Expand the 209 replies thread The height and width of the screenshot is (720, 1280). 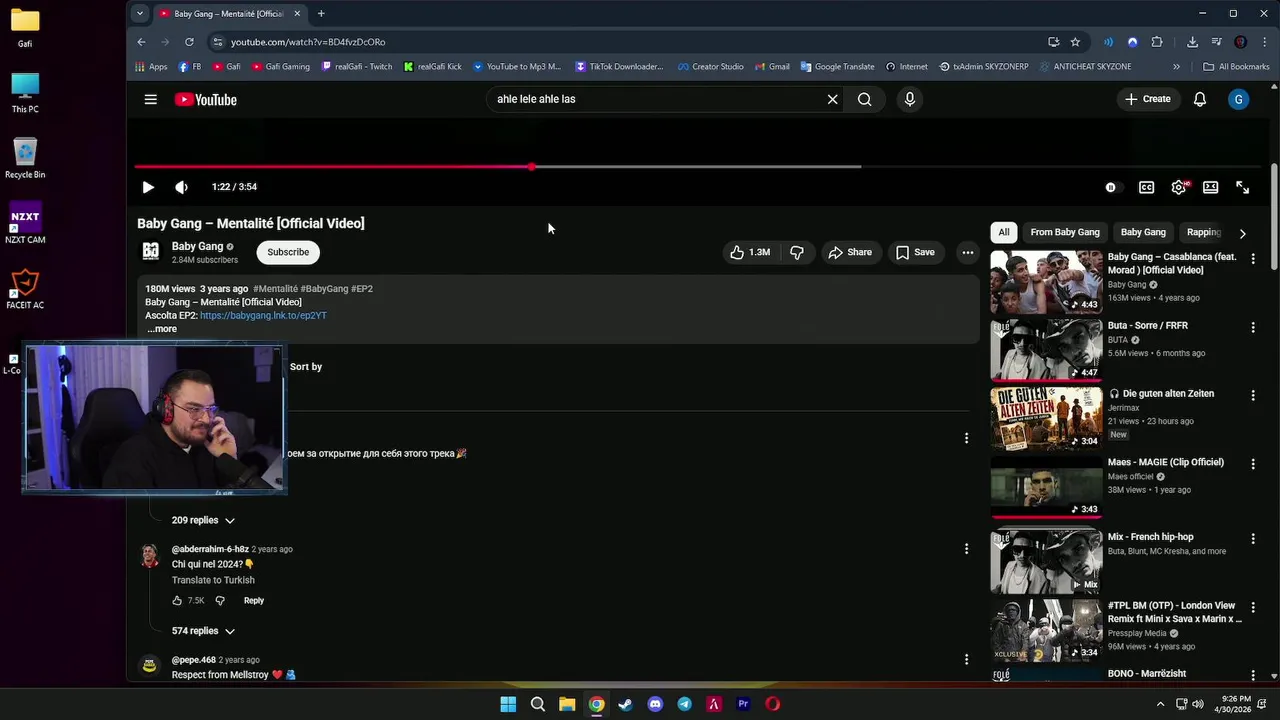coord(202,520)
